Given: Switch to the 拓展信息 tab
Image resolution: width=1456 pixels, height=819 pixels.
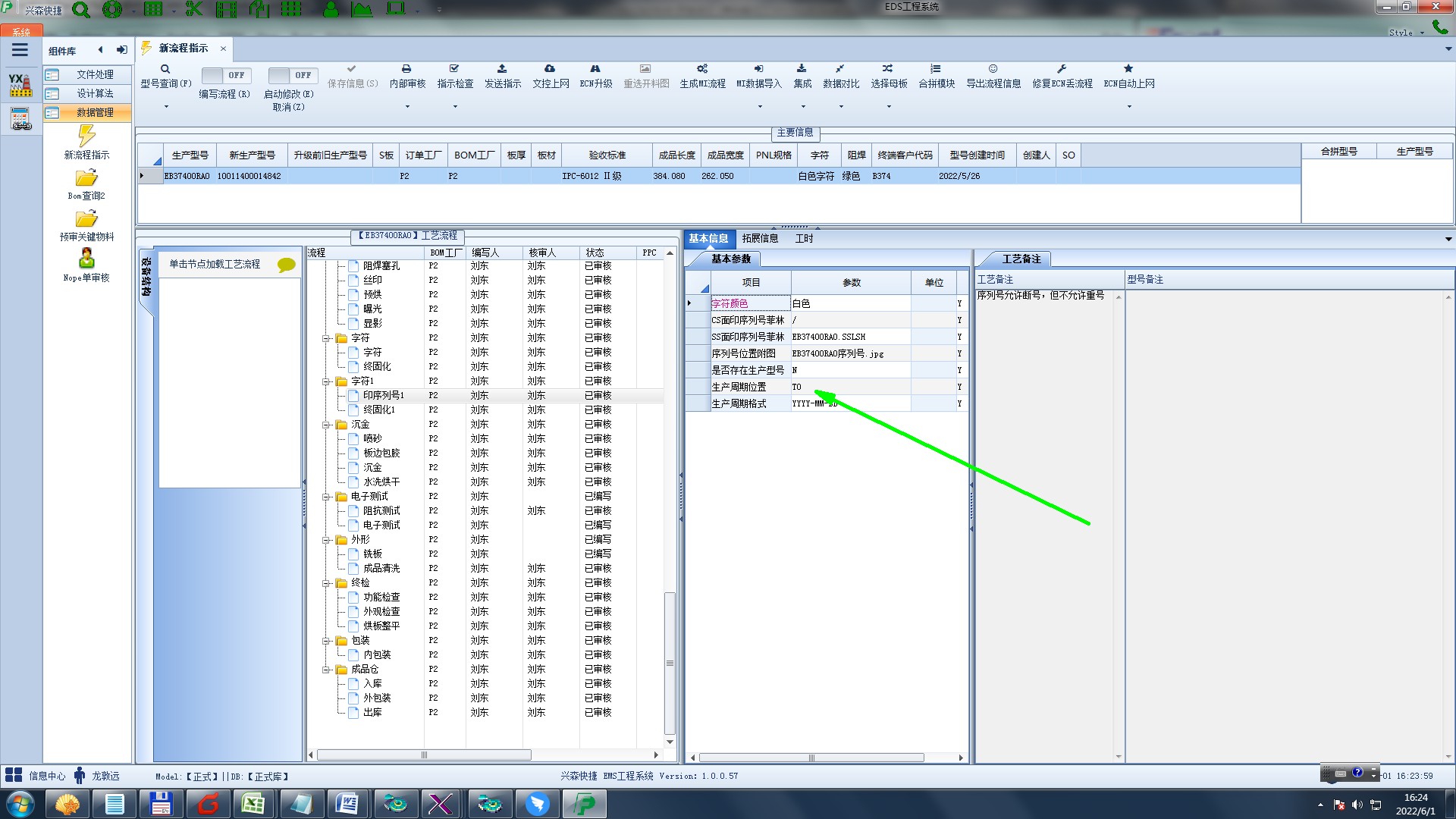Looking at the screenshot, I should [x=760, y=238].
